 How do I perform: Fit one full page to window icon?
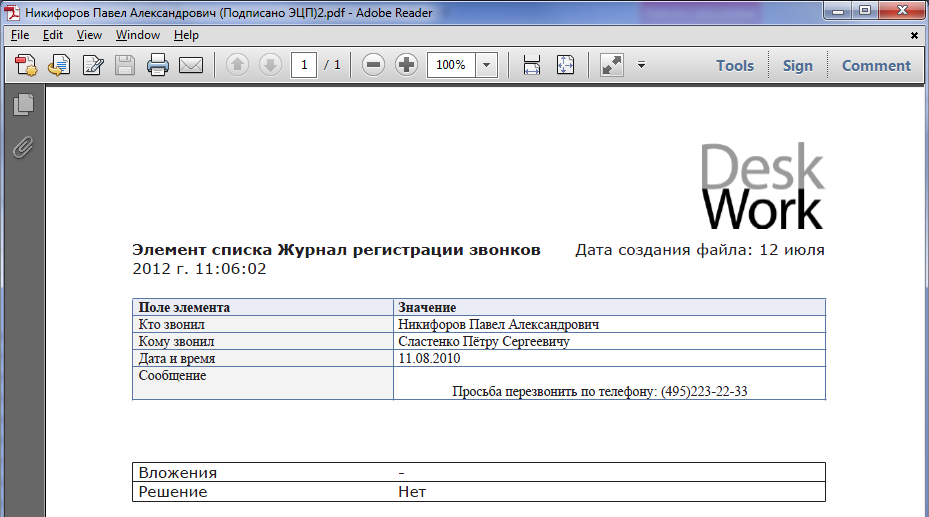[565, 65]
